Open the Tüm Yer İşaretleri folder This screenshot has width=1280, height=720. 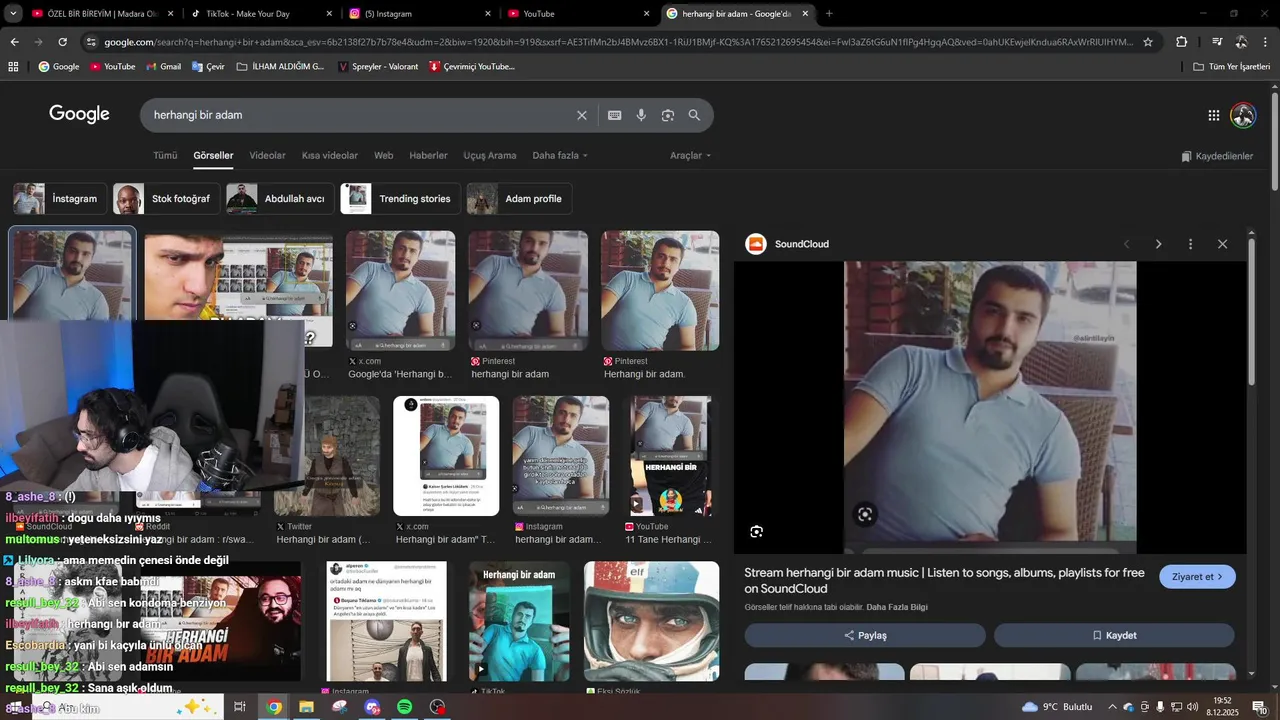(1233, 66)
